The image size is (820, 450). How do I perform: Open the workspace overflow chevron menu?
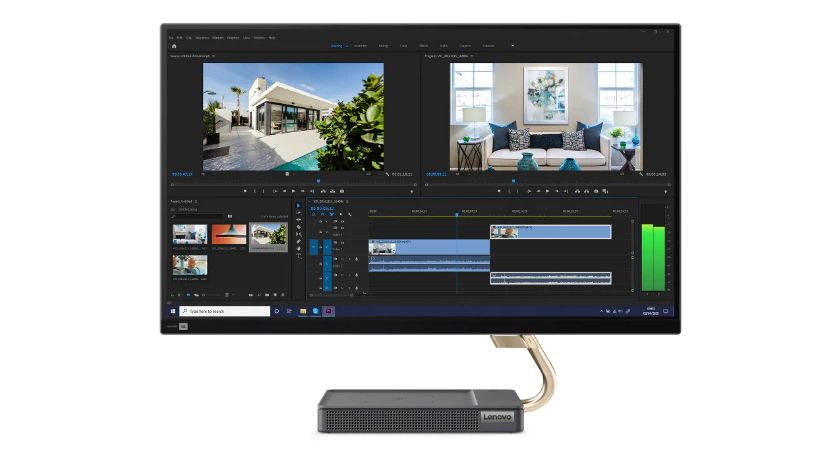[x=513, y=46]
